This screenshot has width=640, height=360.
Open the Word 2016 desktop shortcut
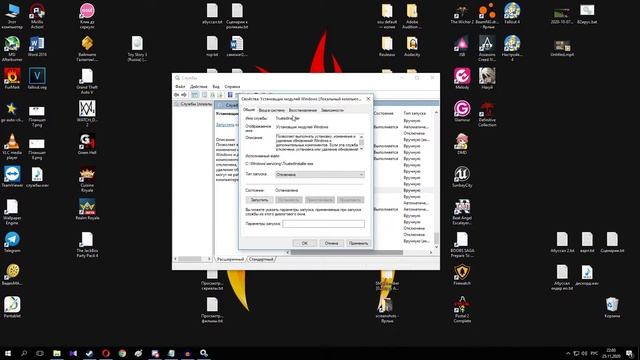[x=37, y=46]
